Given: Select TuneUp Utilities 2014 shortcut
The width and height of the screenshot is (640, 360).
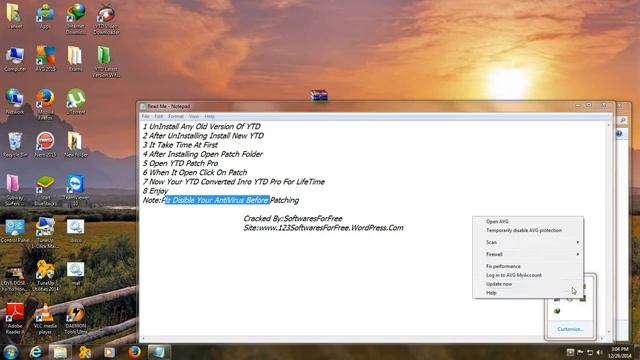Looking at the screenshot, I should point(45,276).
